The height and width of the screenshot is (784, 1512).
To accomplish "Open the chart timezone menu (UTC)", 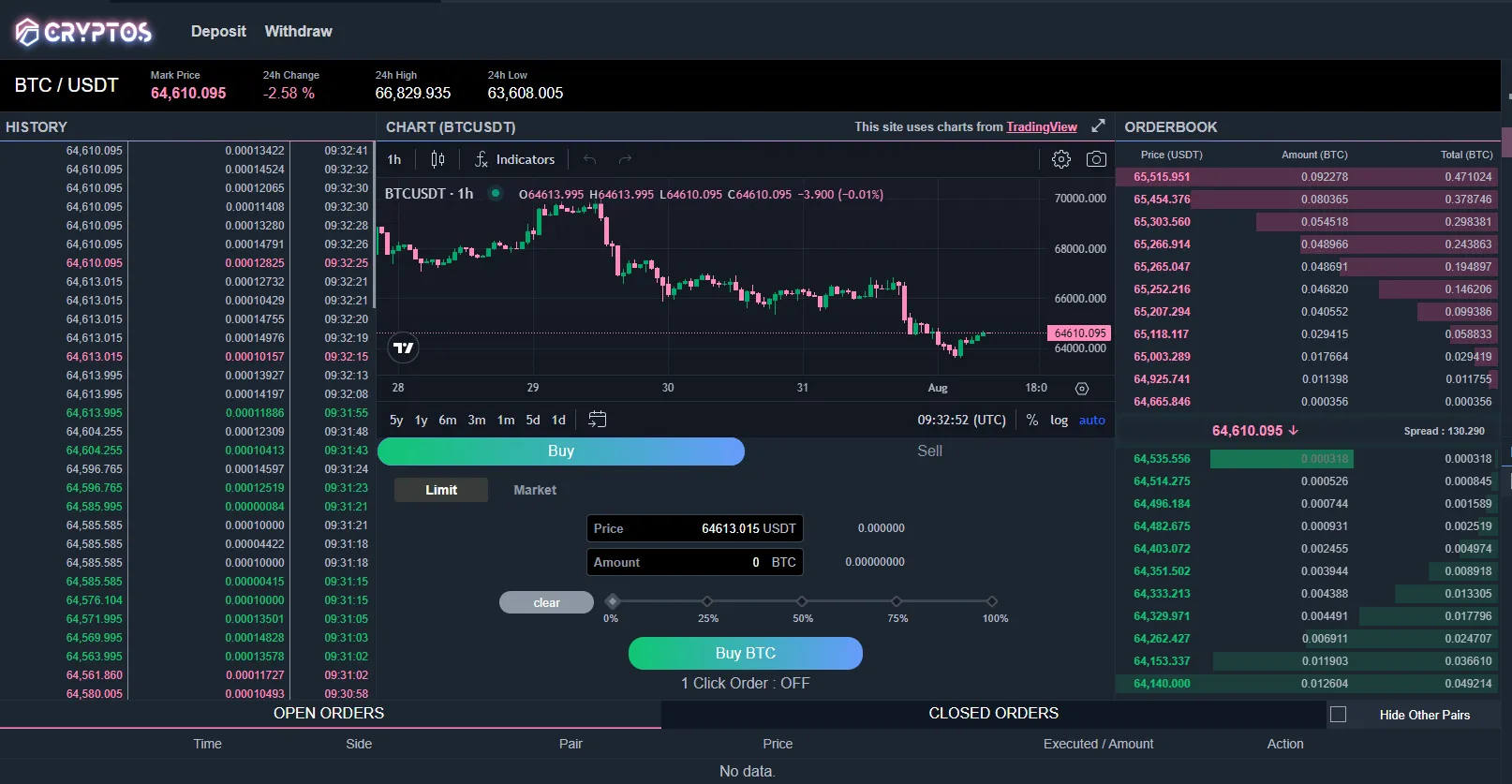I will (x=961, y=420).
